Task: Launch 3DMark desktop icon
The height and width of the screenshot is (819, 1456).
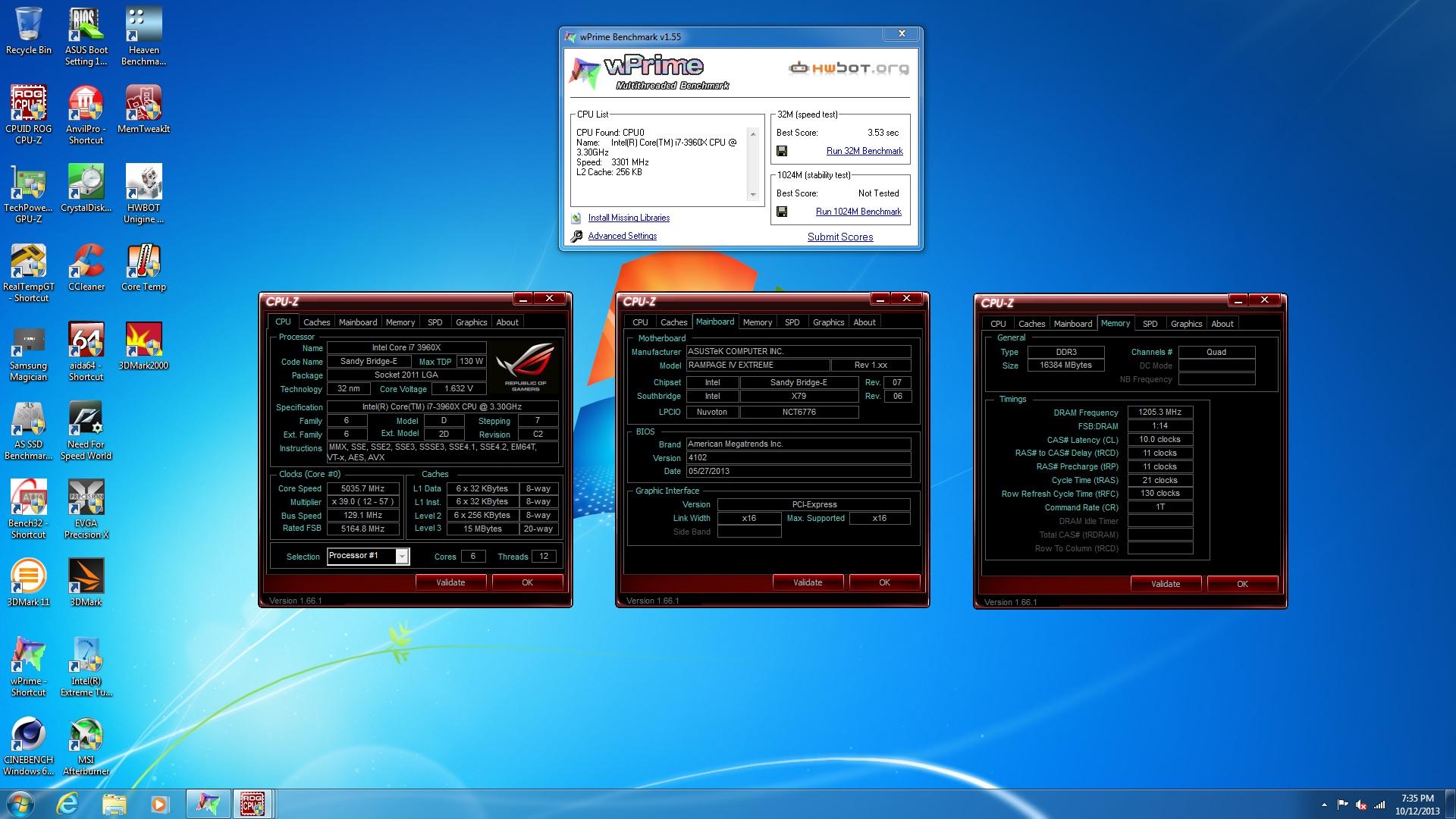Action: (x=86, y=582)
